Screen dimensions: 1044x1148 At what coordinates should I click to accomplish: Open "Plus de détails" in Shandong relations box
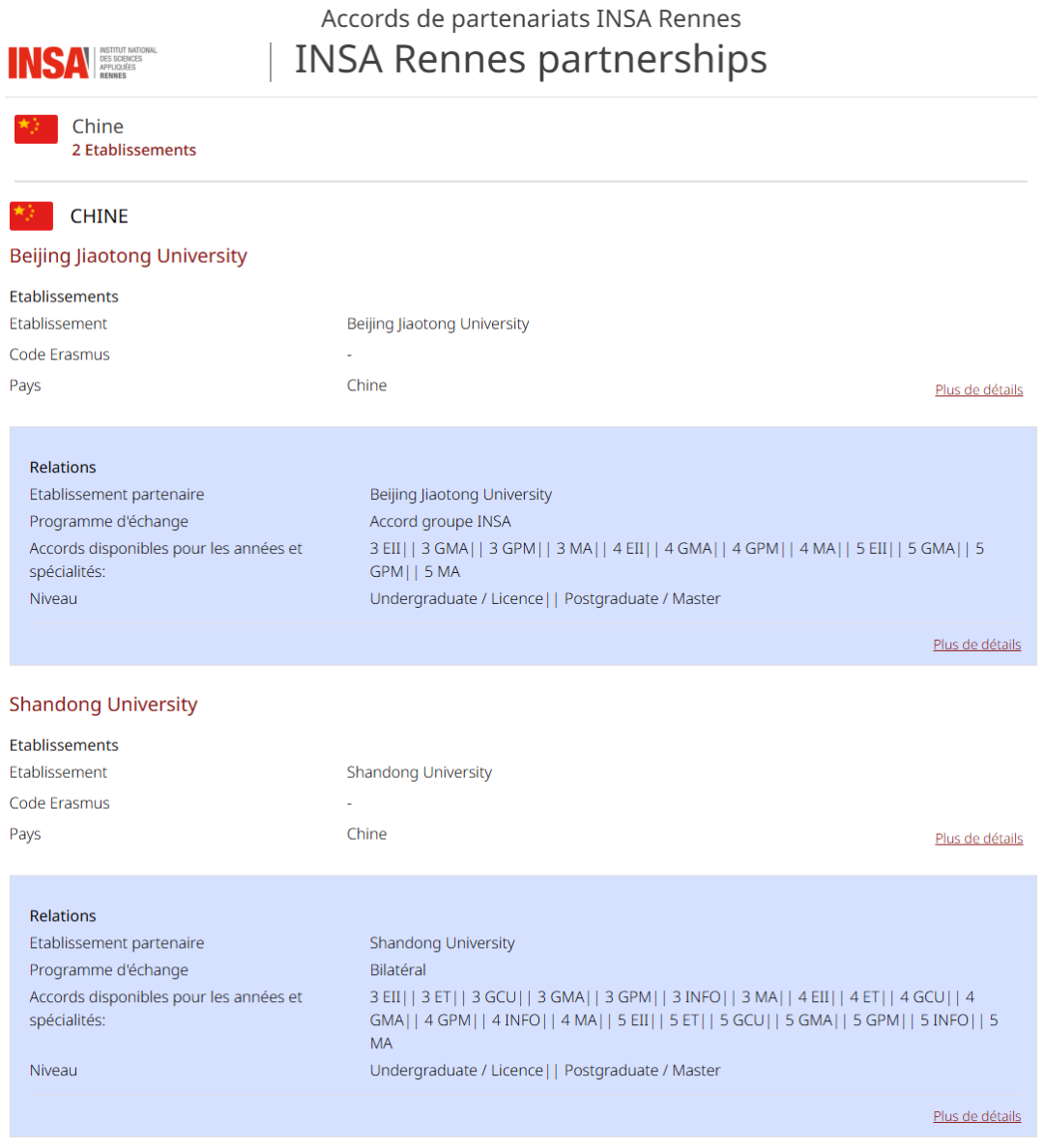tap(976, 1116)
